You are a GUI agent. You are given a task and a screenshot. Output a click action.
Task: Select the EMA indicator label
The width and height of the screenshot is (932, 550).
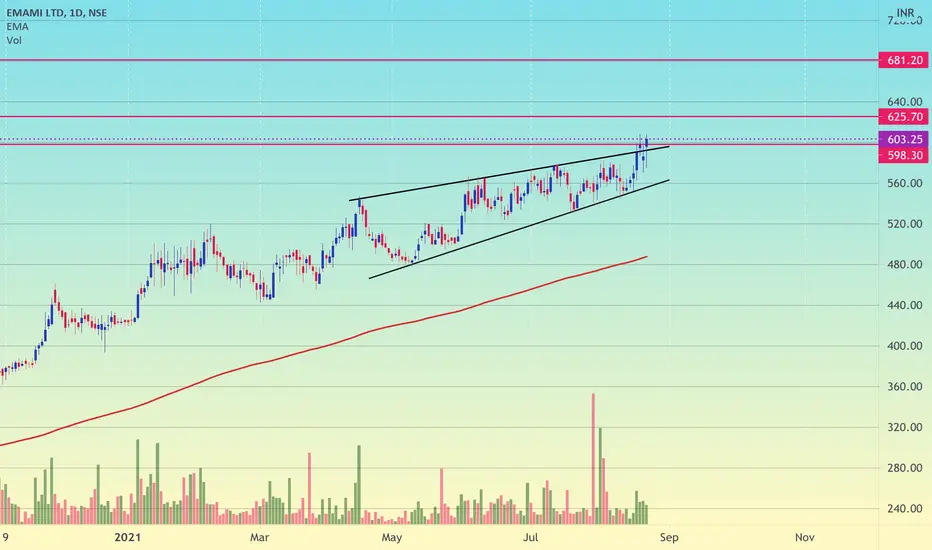click(x=17, y=27)
